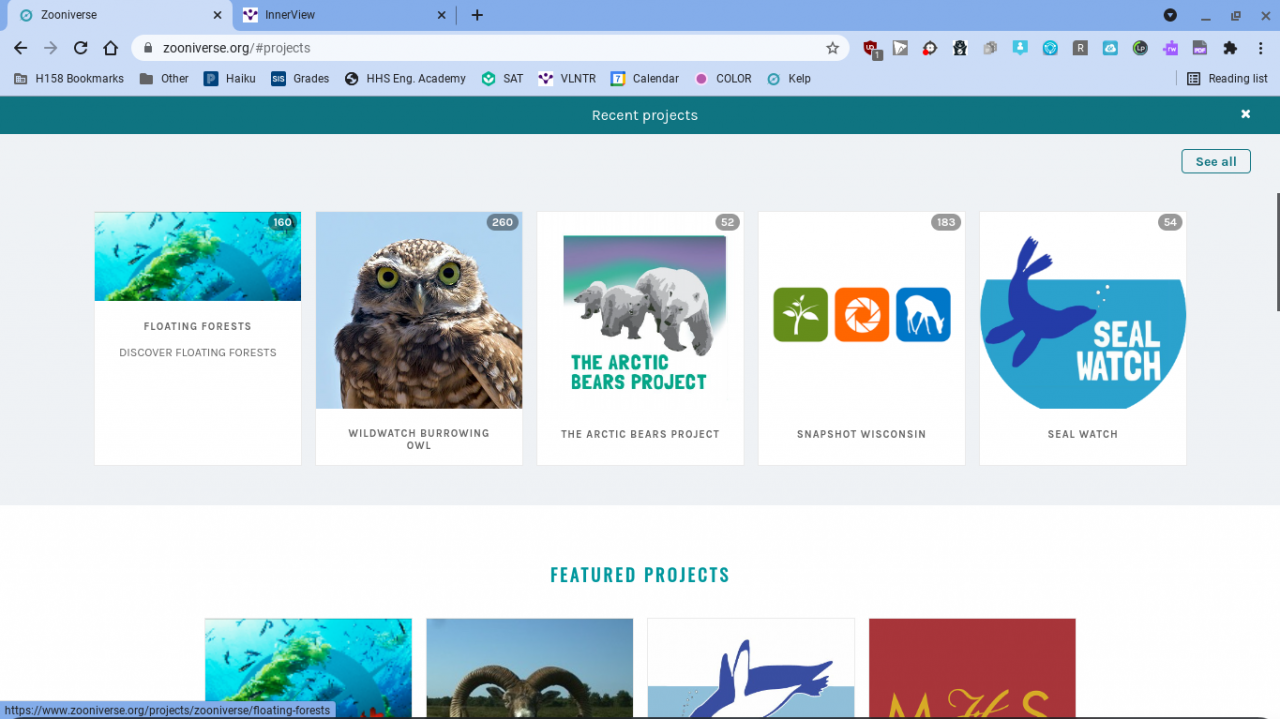Open featured red gold-lettered project thumbnail
Image resolution: width=1280 pixels, height=719 pixels.
coord(972,668)
